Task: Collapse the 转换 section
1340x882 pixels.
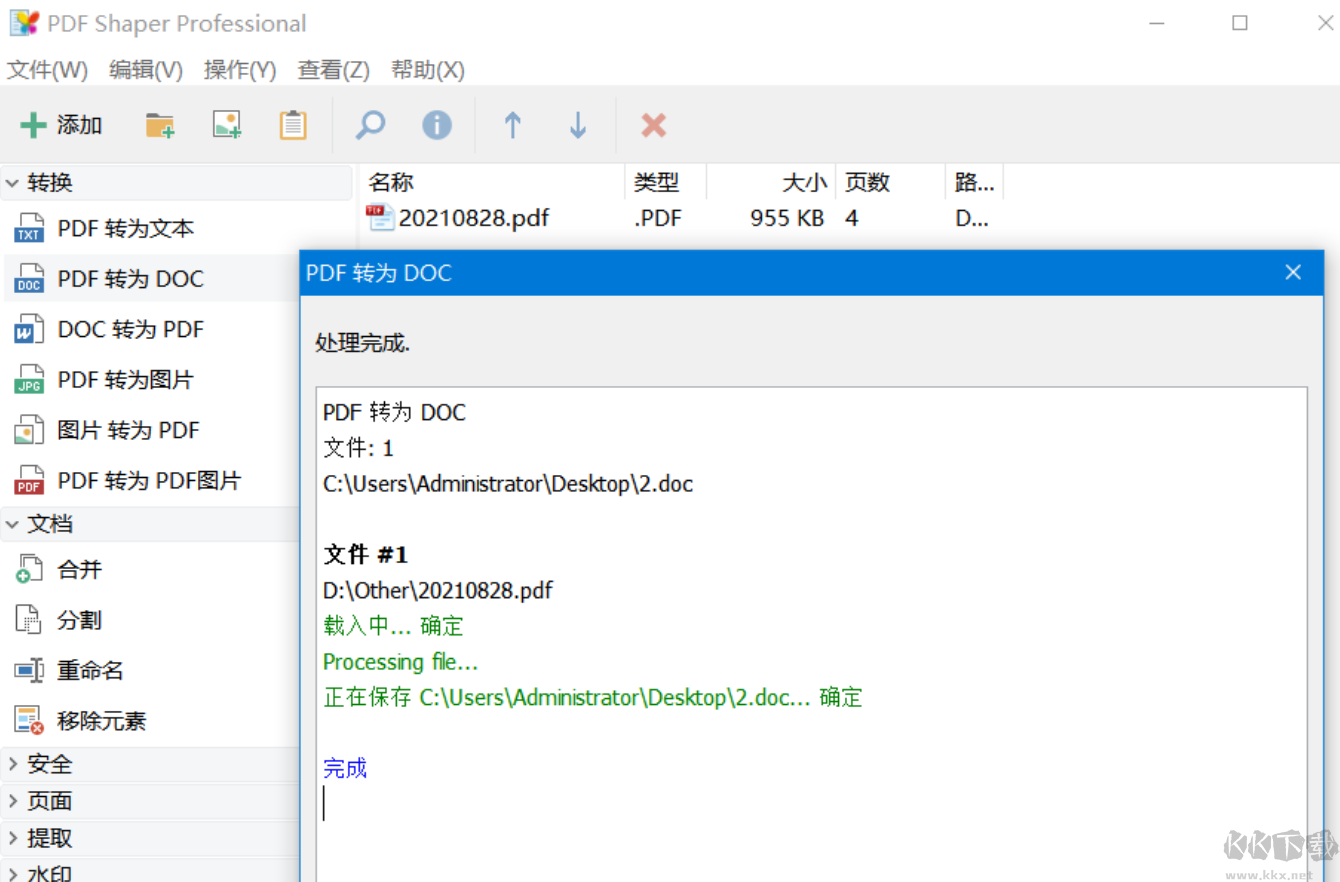Action: (x=13, y=183)
